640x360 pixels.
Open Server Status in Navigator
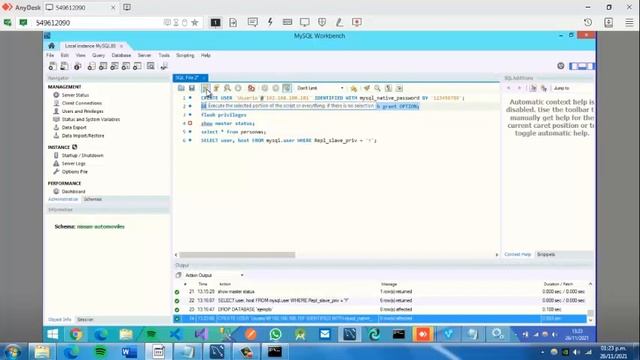click(x=75, y=95)
